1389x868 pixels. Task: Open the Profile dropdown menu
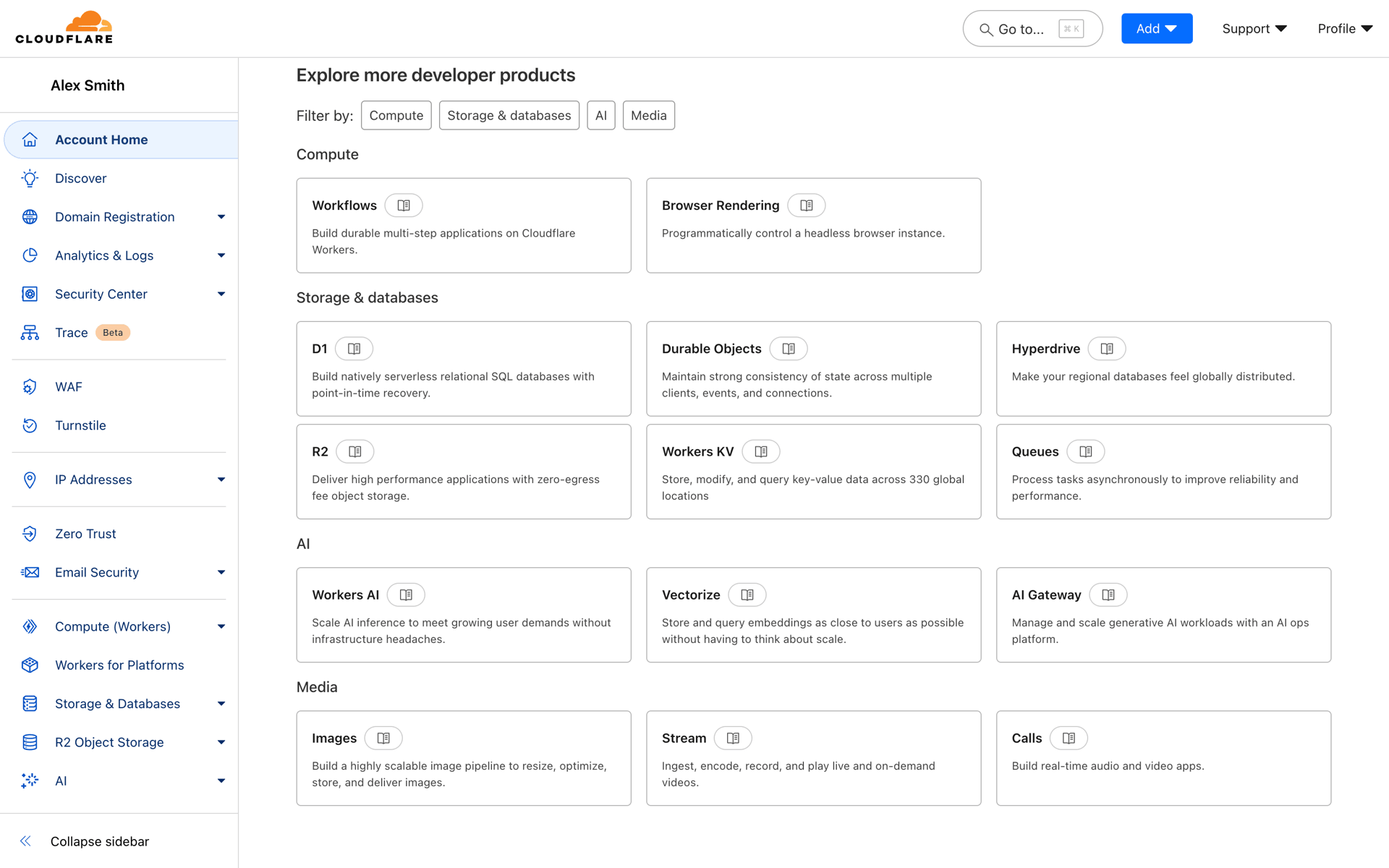[x=1345, y=29]
